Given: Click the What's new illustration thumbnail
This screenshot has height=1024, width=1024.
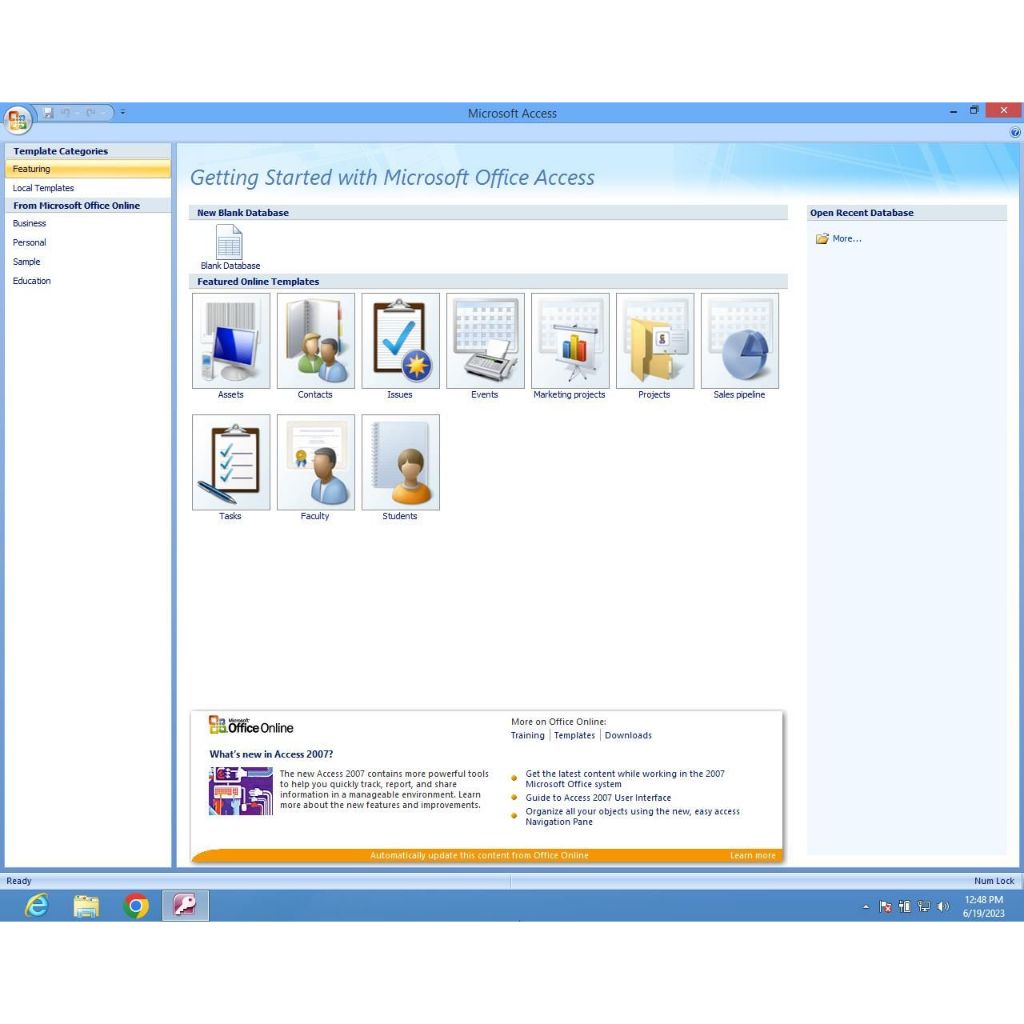Looking at the screenshot, I should 241,791.
